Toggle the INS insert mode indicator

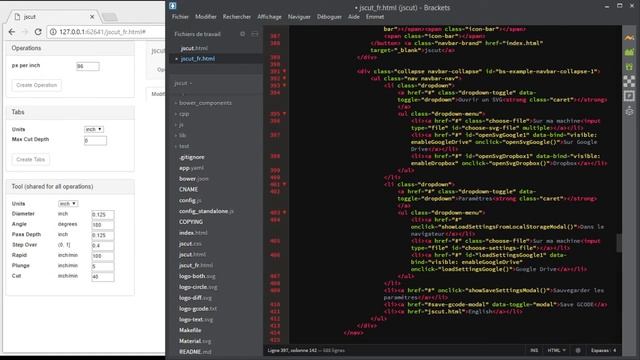point(534,350)
